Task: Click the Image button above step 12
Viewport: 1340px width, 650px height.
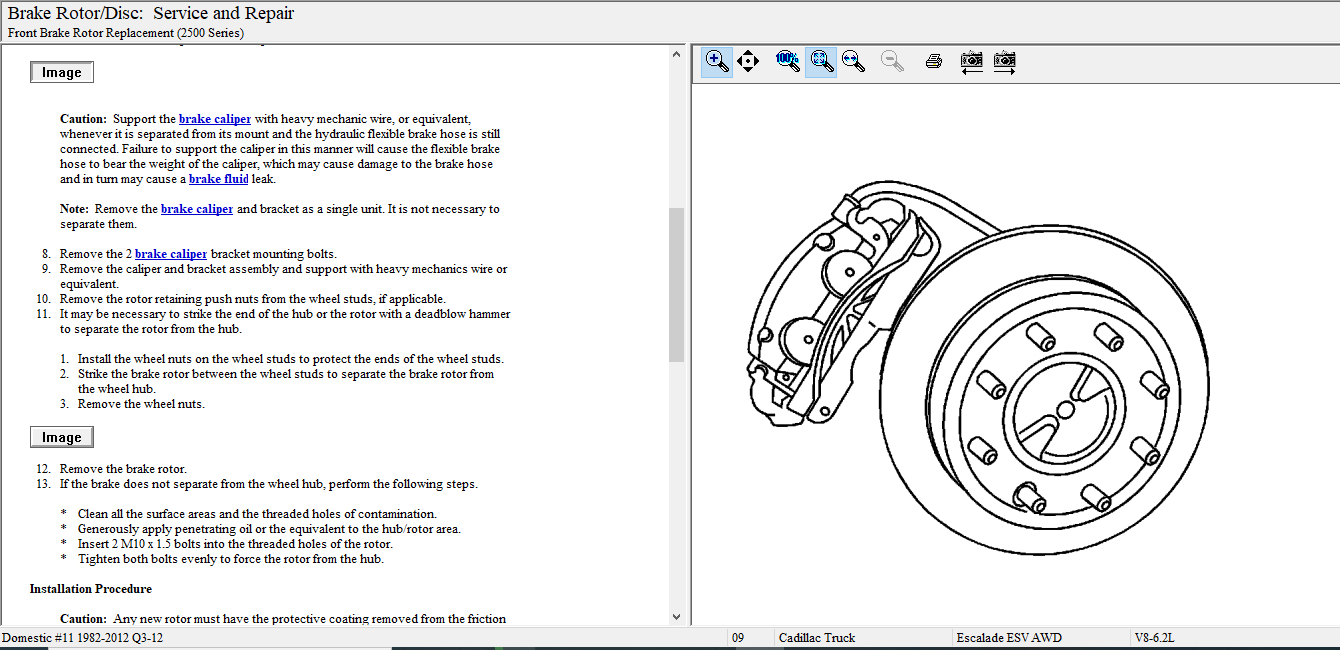Action: (x=62, y=438)
